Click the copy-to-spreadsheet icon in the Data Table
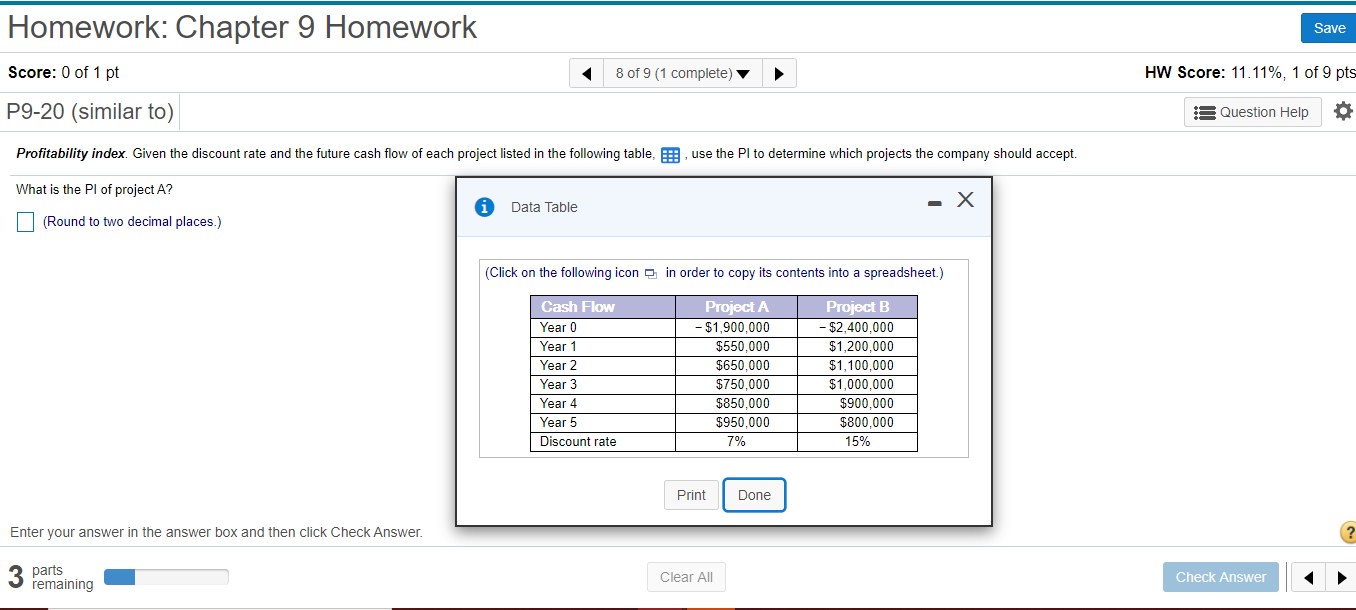 [650, 272]
